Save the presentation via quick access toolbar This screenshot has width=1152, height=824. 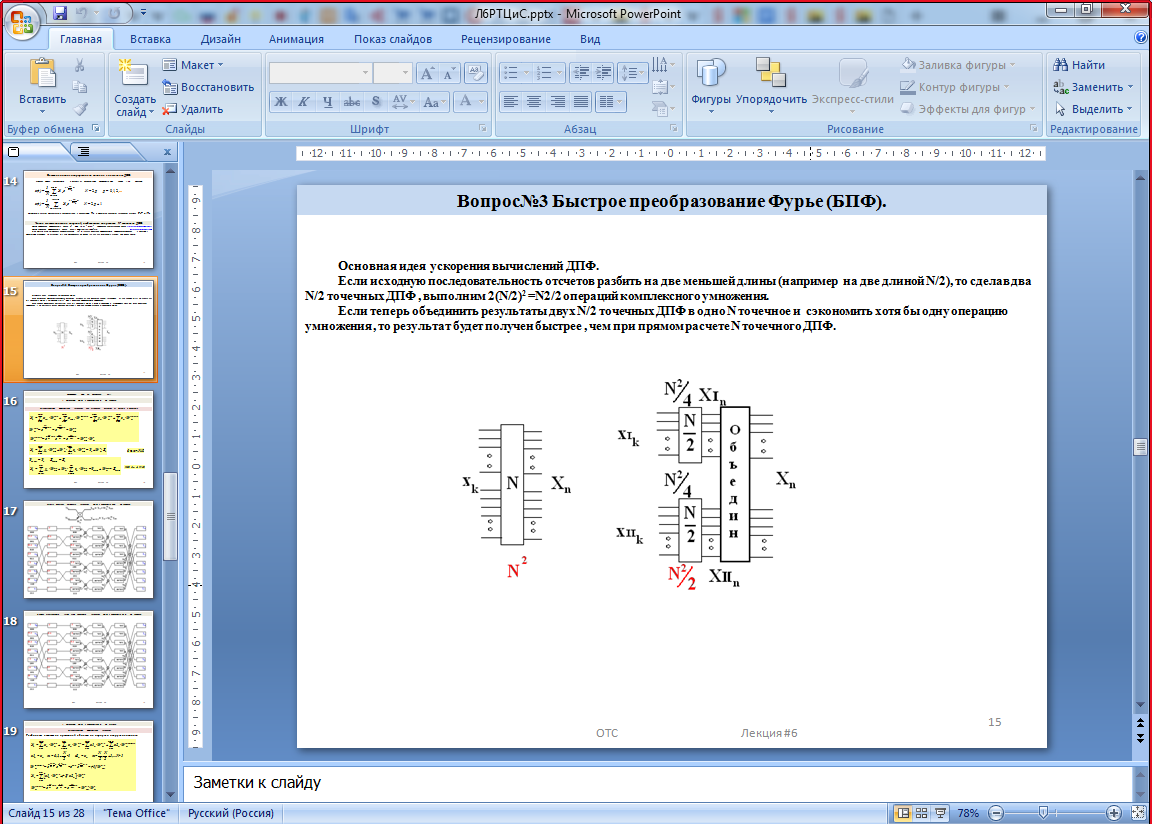60,14
